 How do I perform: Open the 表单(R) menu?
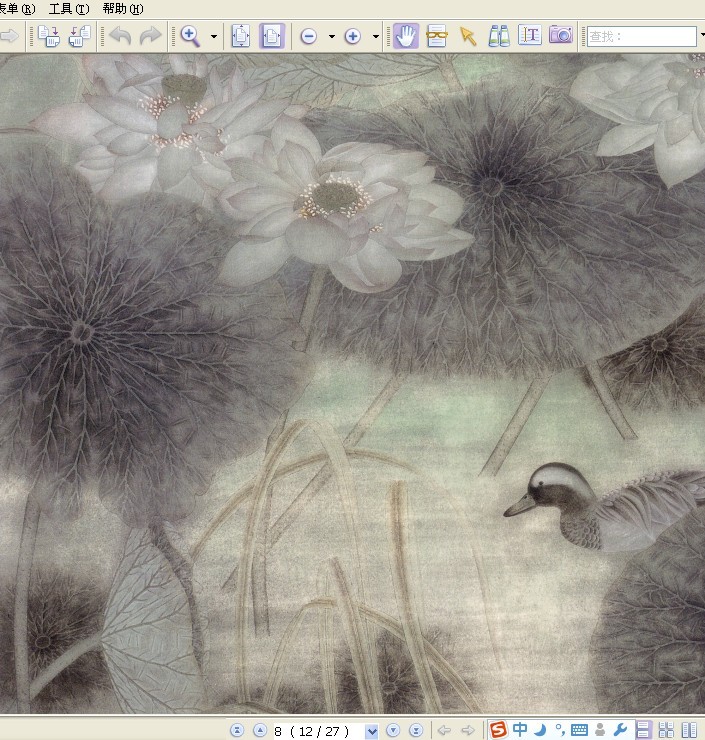pyautogui.click(x=17, y=8)
